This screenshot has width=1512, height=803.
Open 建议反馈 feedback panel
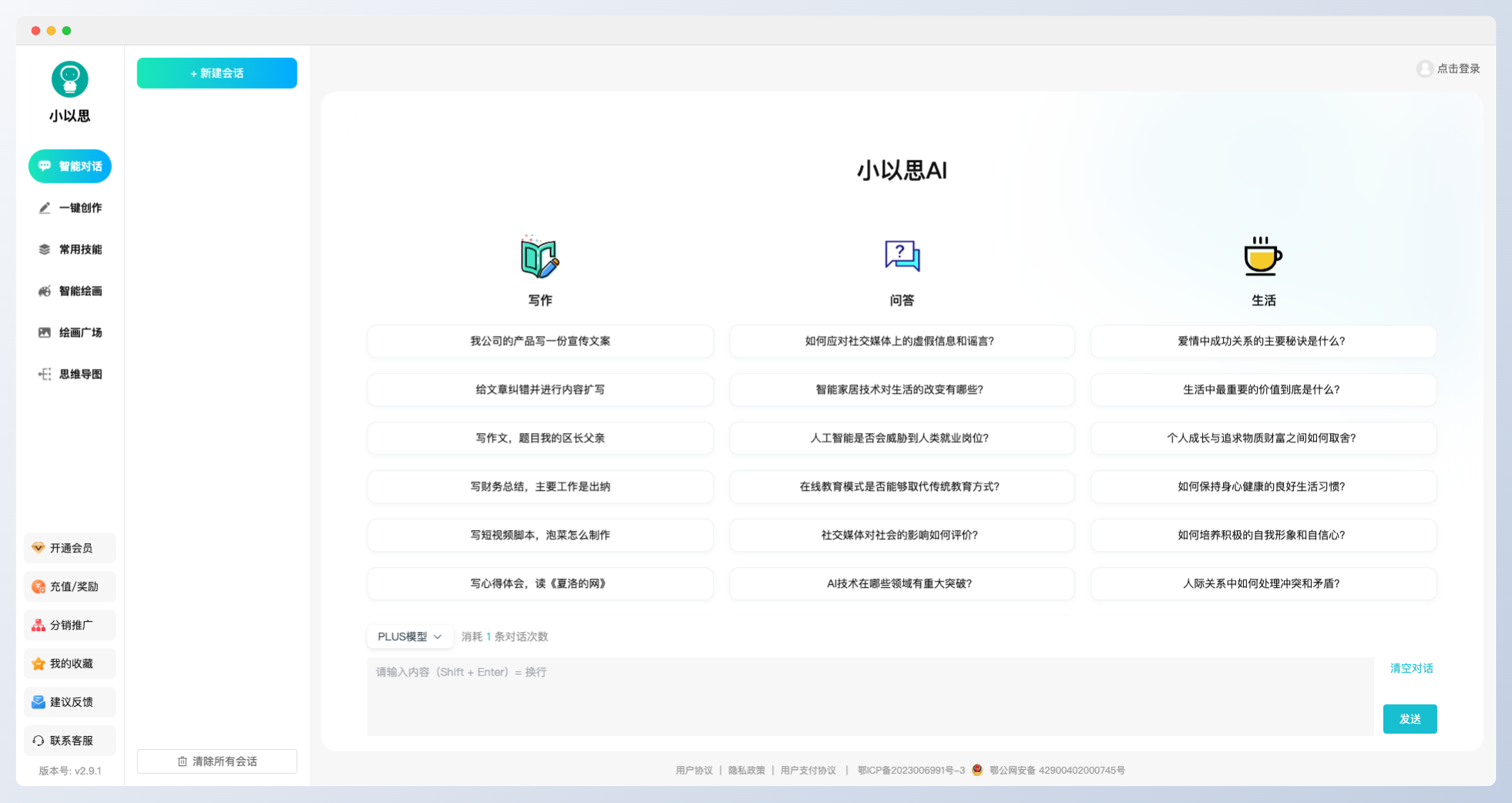pos(69,701)
